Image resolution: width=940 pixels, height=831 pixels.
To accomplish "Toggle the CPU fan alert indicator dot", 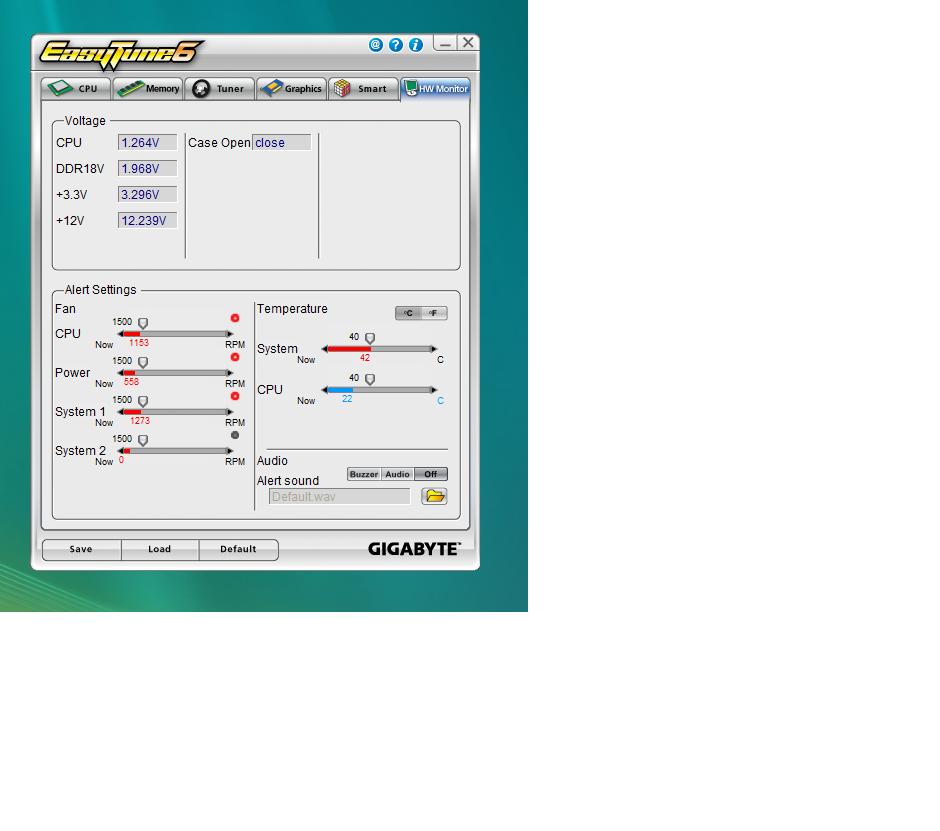I will [x=235, y=318].
